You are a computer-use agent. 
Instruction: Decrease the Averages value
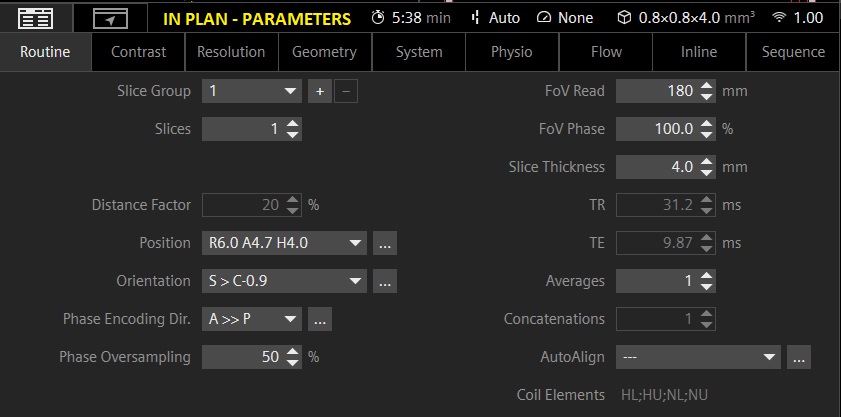click(707, 287)
